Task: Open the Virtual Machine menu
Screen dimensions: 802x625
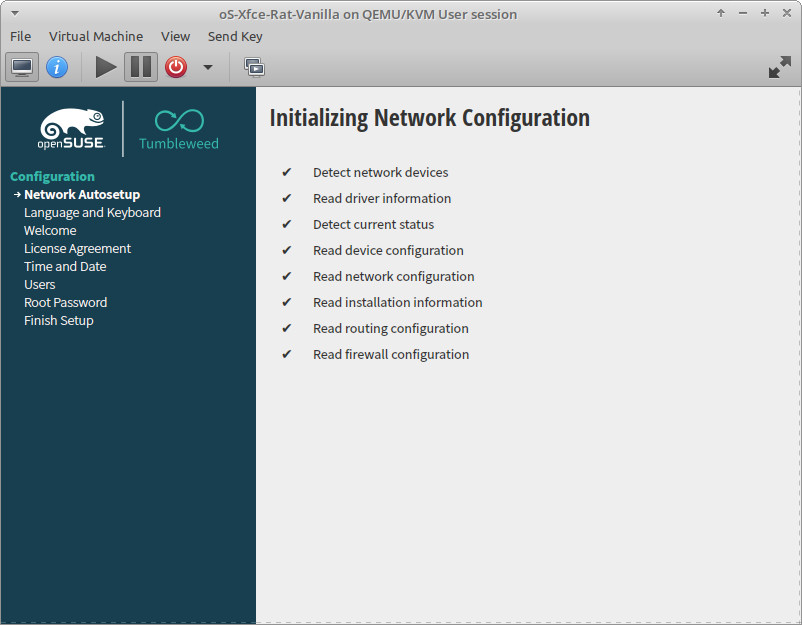Action: click(96, 36)
